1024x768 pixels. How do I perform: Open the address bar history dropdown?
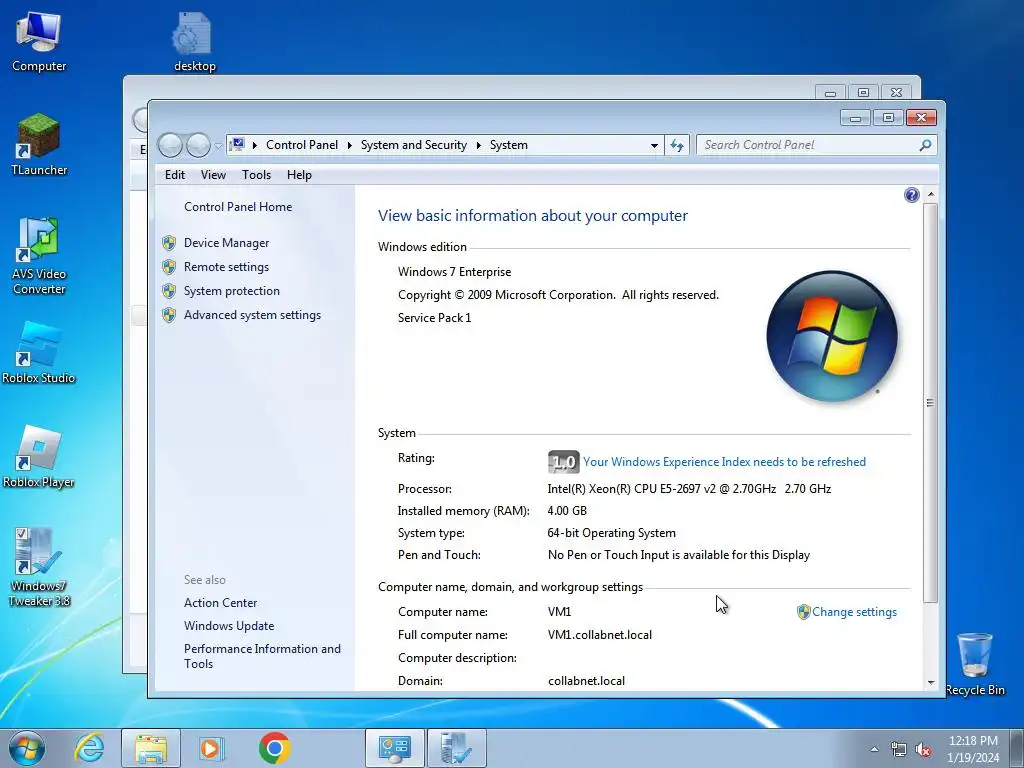[x=654, y=146]
